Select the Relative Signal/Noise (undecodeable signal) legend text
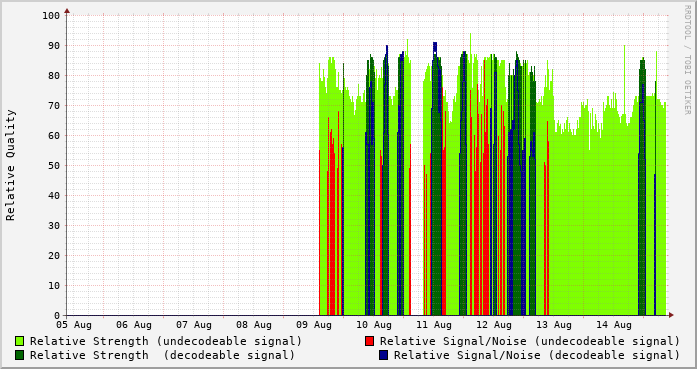Screen dimensions: 697x369 pyautogui.click(x=530, y=341)
